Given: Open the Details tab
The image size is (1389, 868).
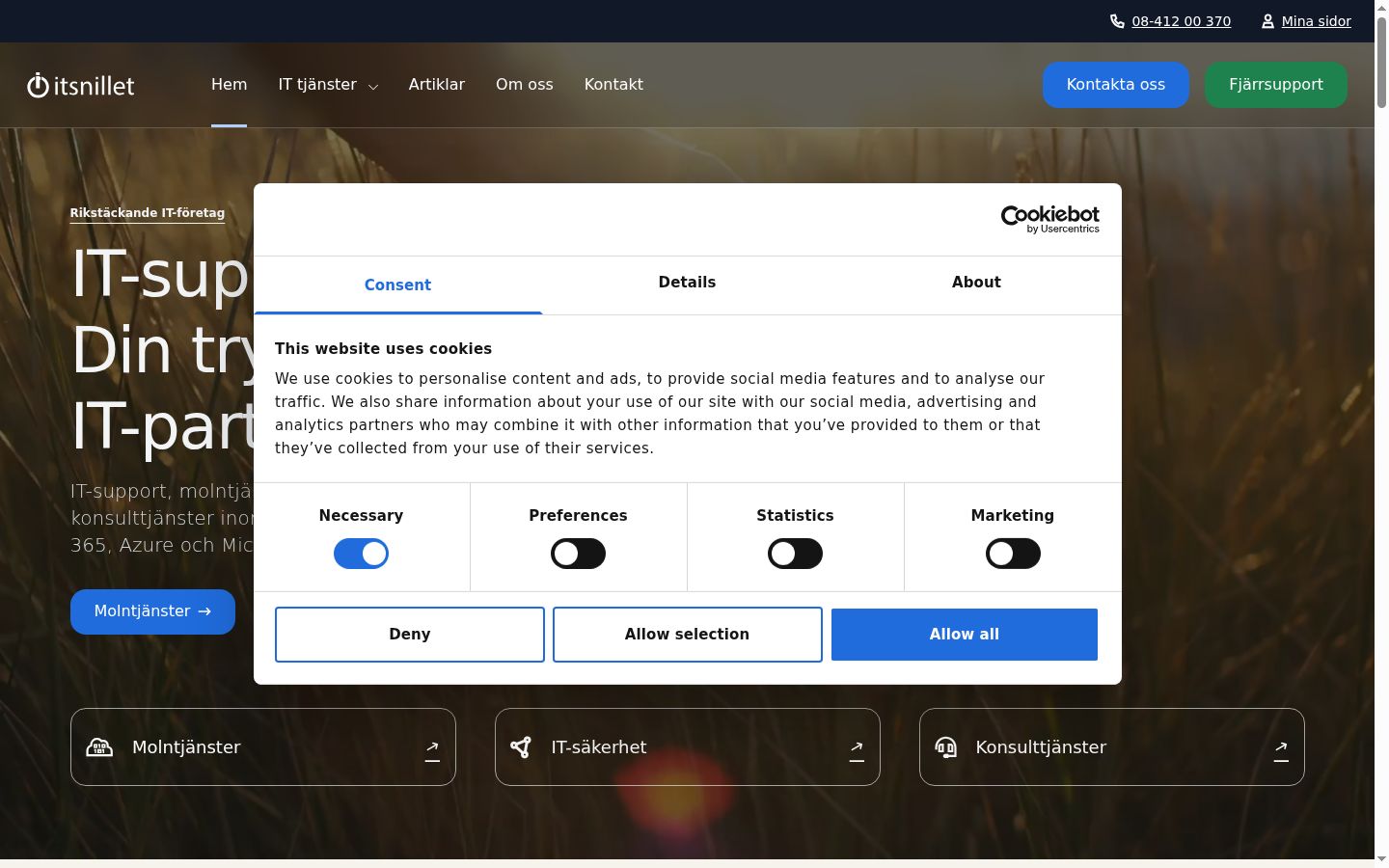Looking at the screenshot, I should point(687,283).
